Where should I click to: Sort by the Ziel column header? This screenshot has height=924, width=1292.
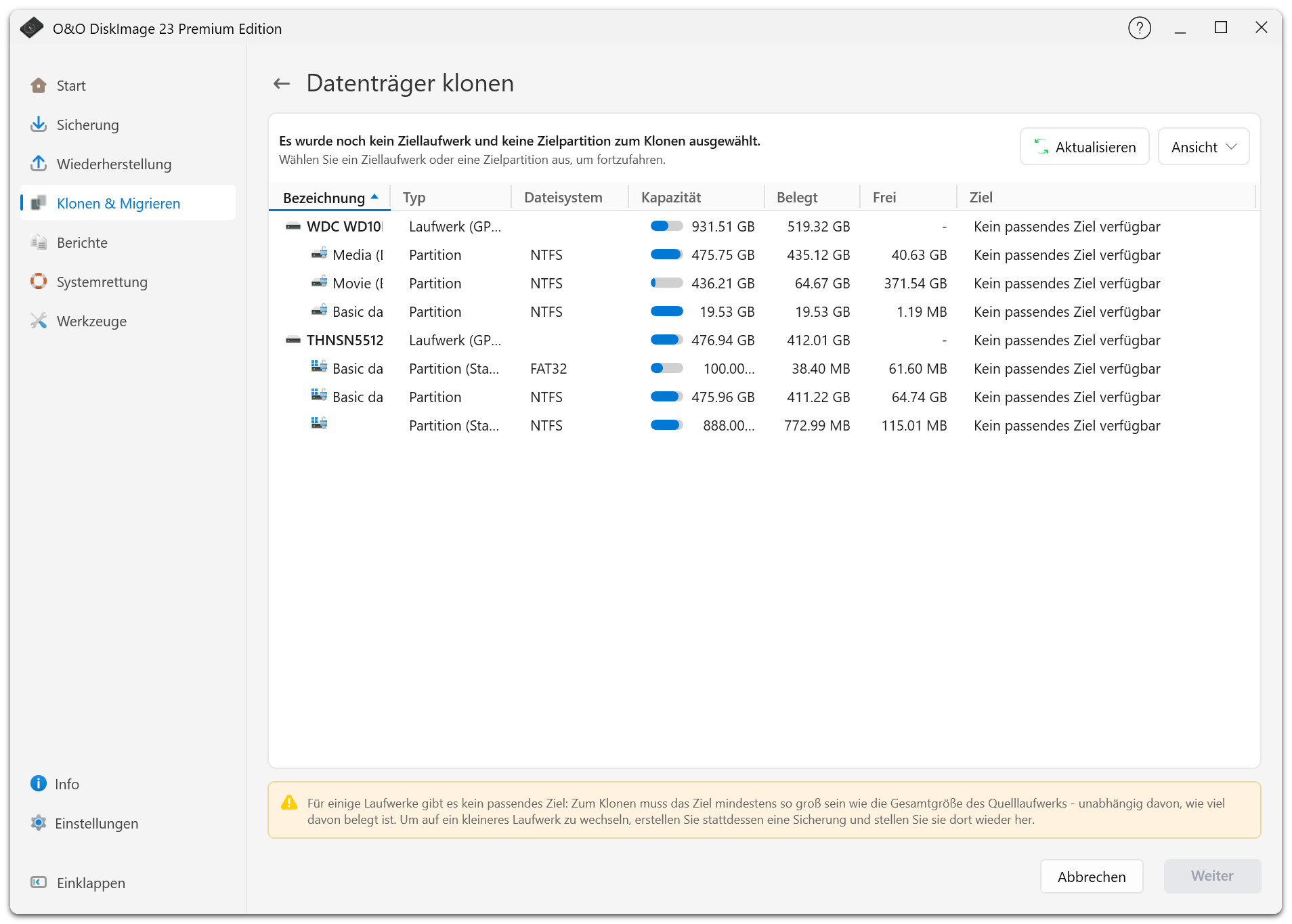point(1106,198)
